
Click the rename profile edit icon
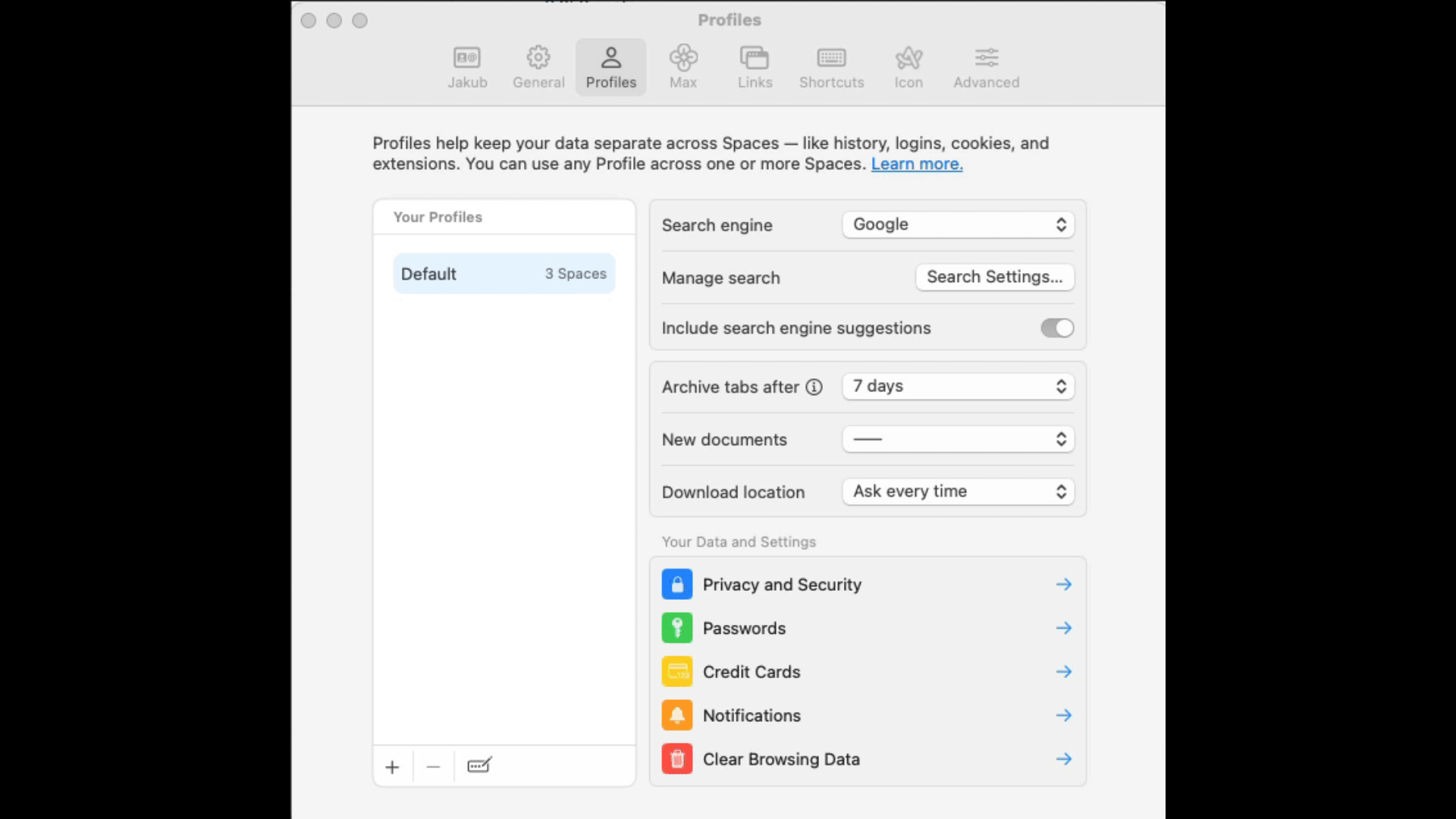click(479, 765)
